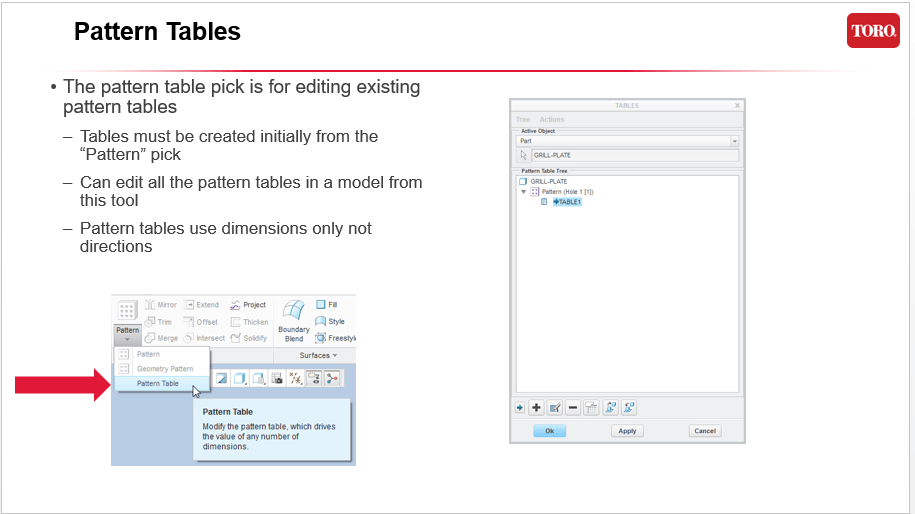Click the Boundary Blend surface tool
The image size is (915, 514).
pyautogui.click(x=294, y=321)
